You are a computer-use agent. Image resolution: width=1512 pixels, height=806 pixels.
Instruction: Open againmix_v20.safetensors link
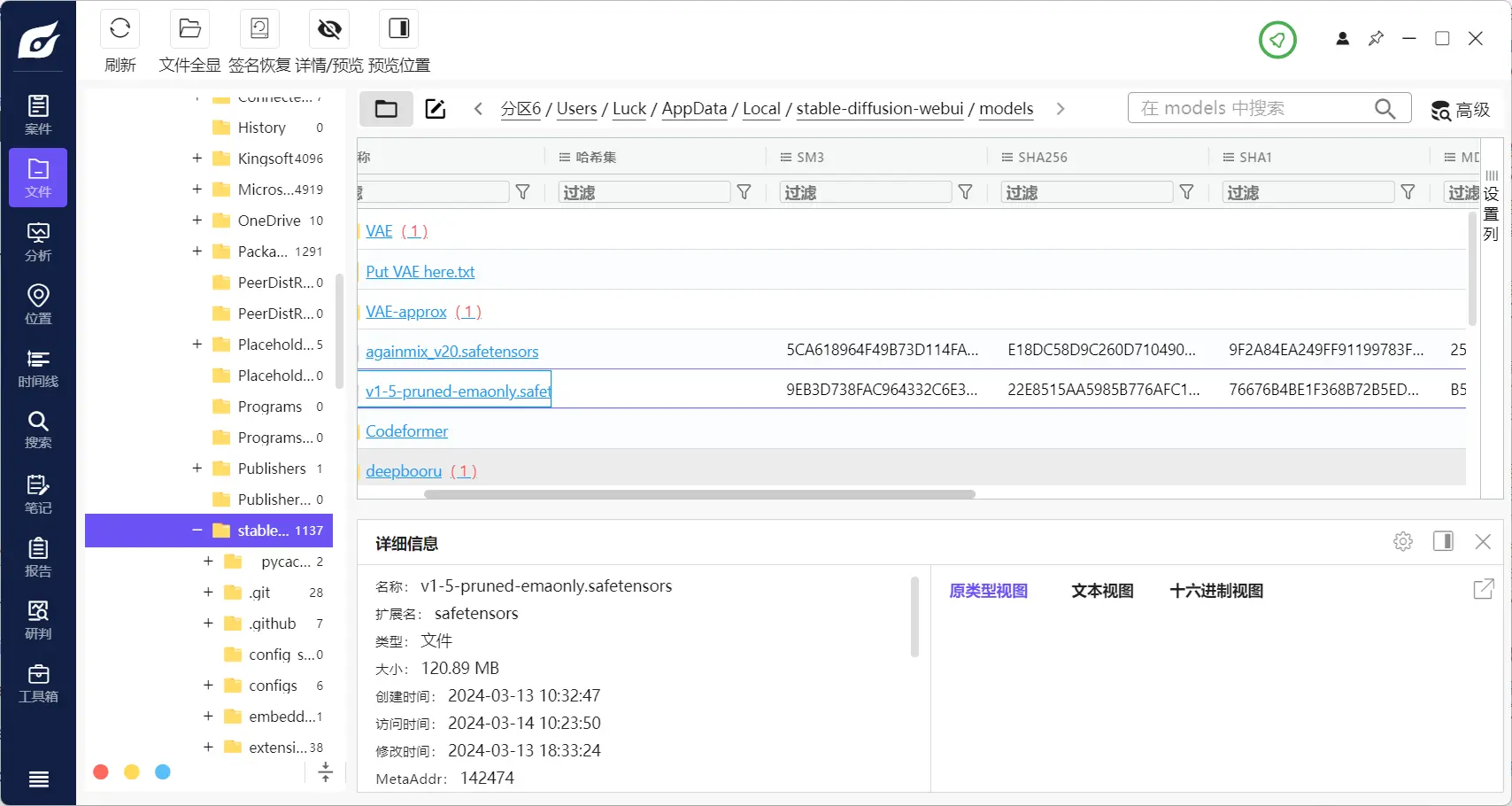pyautogui.click(x=452, y=352)
